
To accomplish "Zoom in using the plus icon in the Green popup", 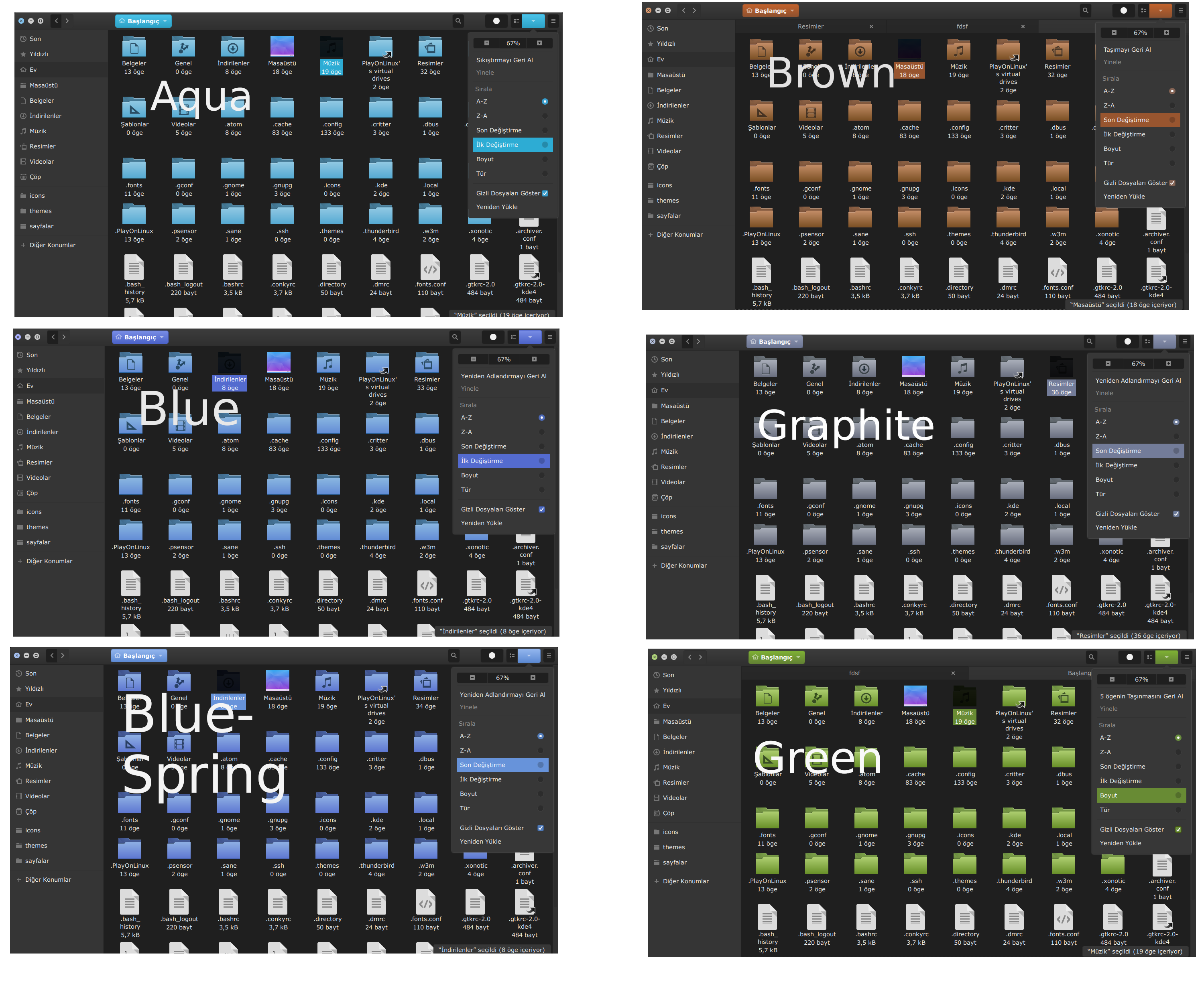I will [1171, 679].
